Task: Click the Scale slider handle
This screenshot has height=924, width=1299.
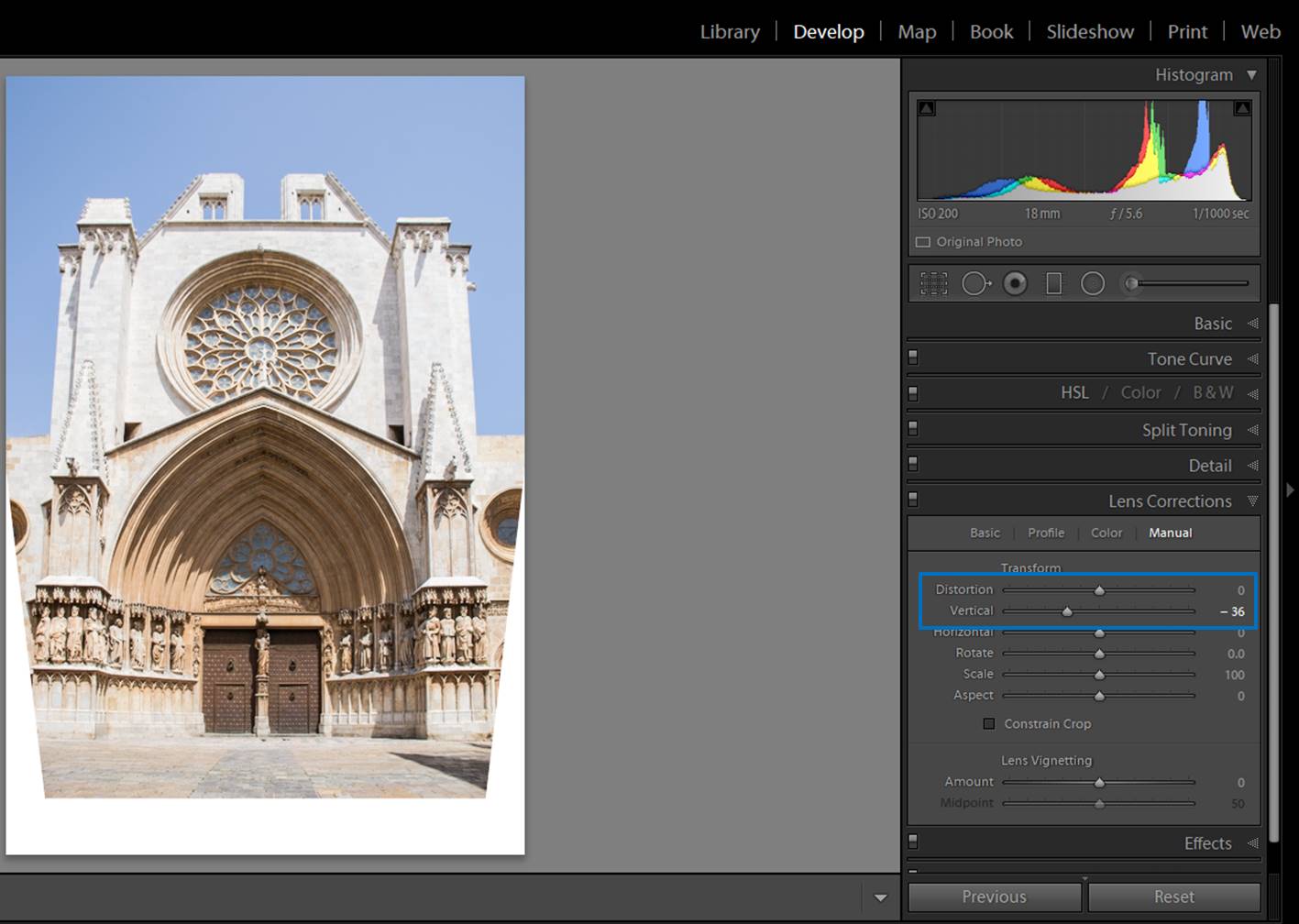Action: 1099,675
